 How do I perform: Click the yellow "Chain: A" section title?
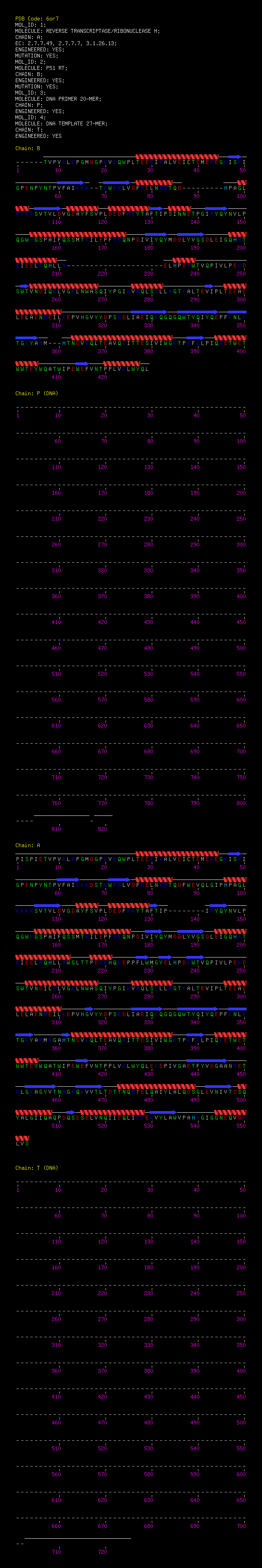[x=28, y=846]
